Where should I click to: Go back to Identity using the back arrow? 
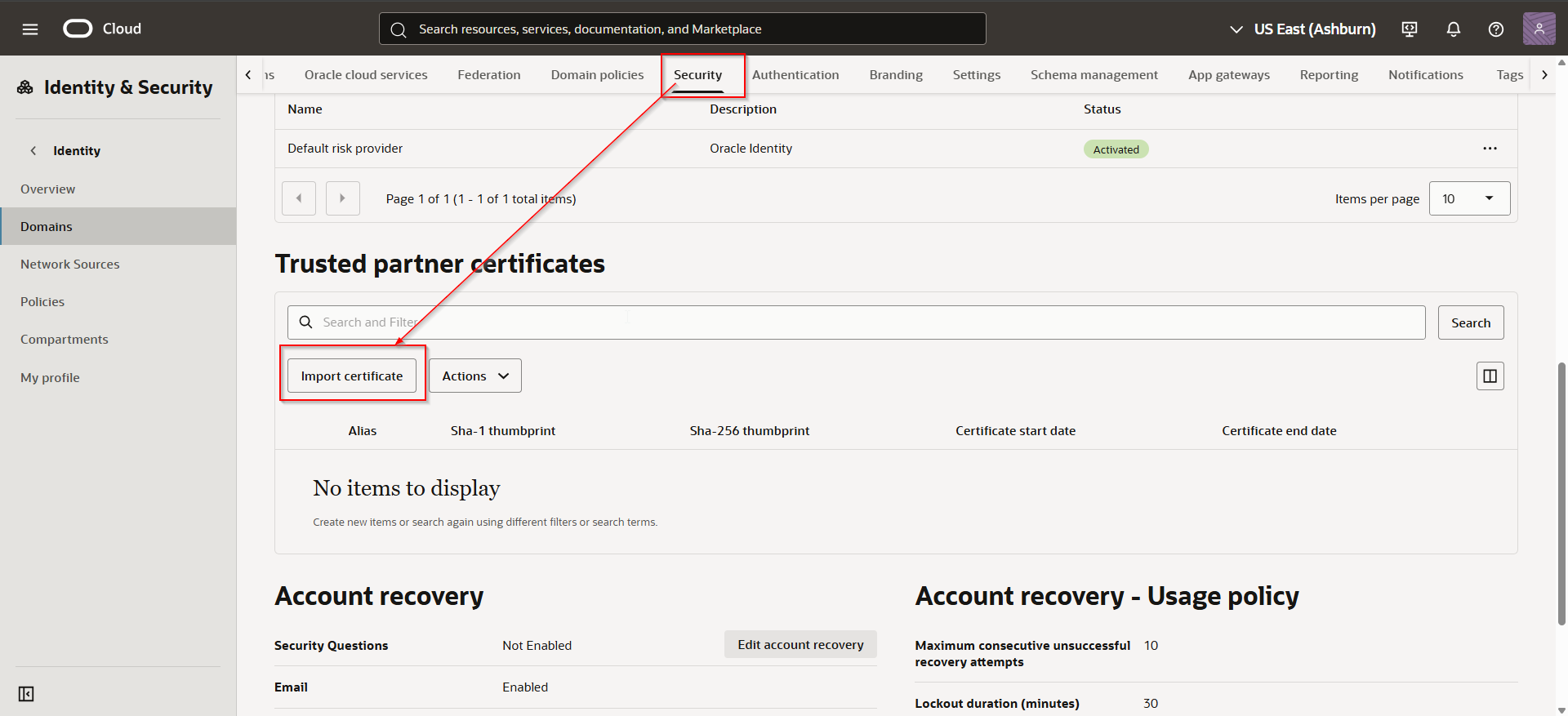33,151
